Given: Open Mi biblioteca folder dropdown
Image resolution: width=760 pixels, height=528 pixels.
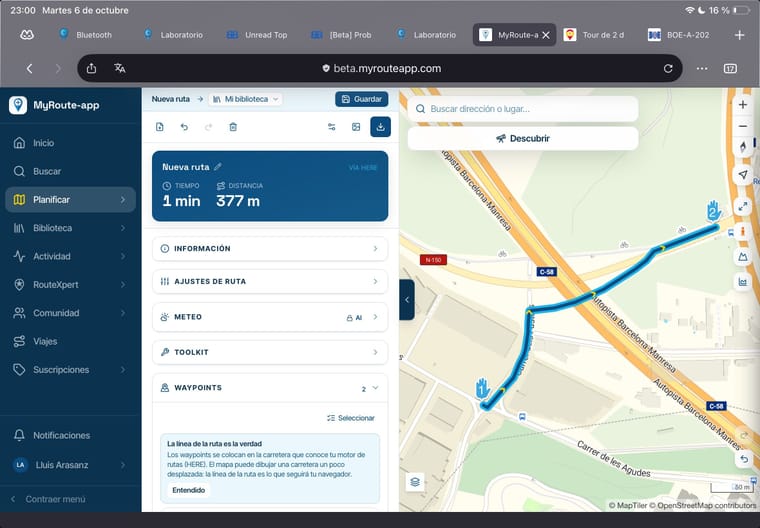Looking at the screenshot, I should (x=245, y=99).
